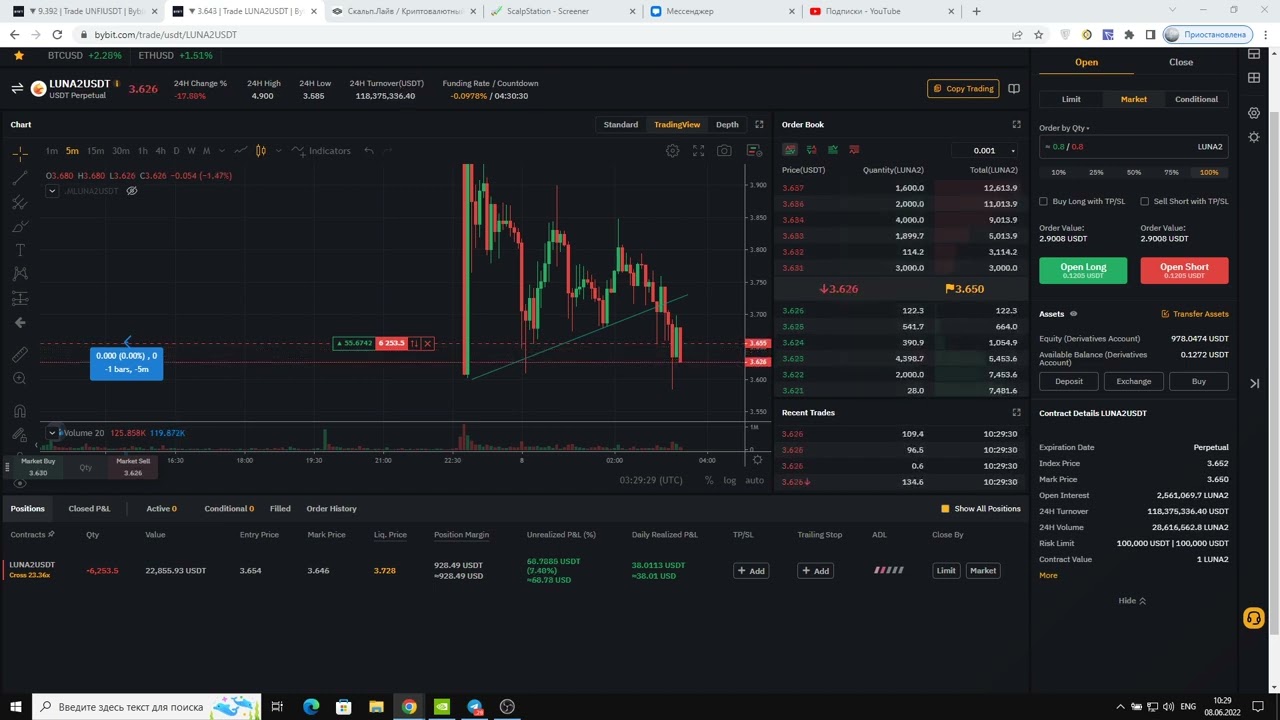This screenshot has width=1280, height=720.
Task: Hide asset balances with eye icon
Action: [x=1074, y=314]
